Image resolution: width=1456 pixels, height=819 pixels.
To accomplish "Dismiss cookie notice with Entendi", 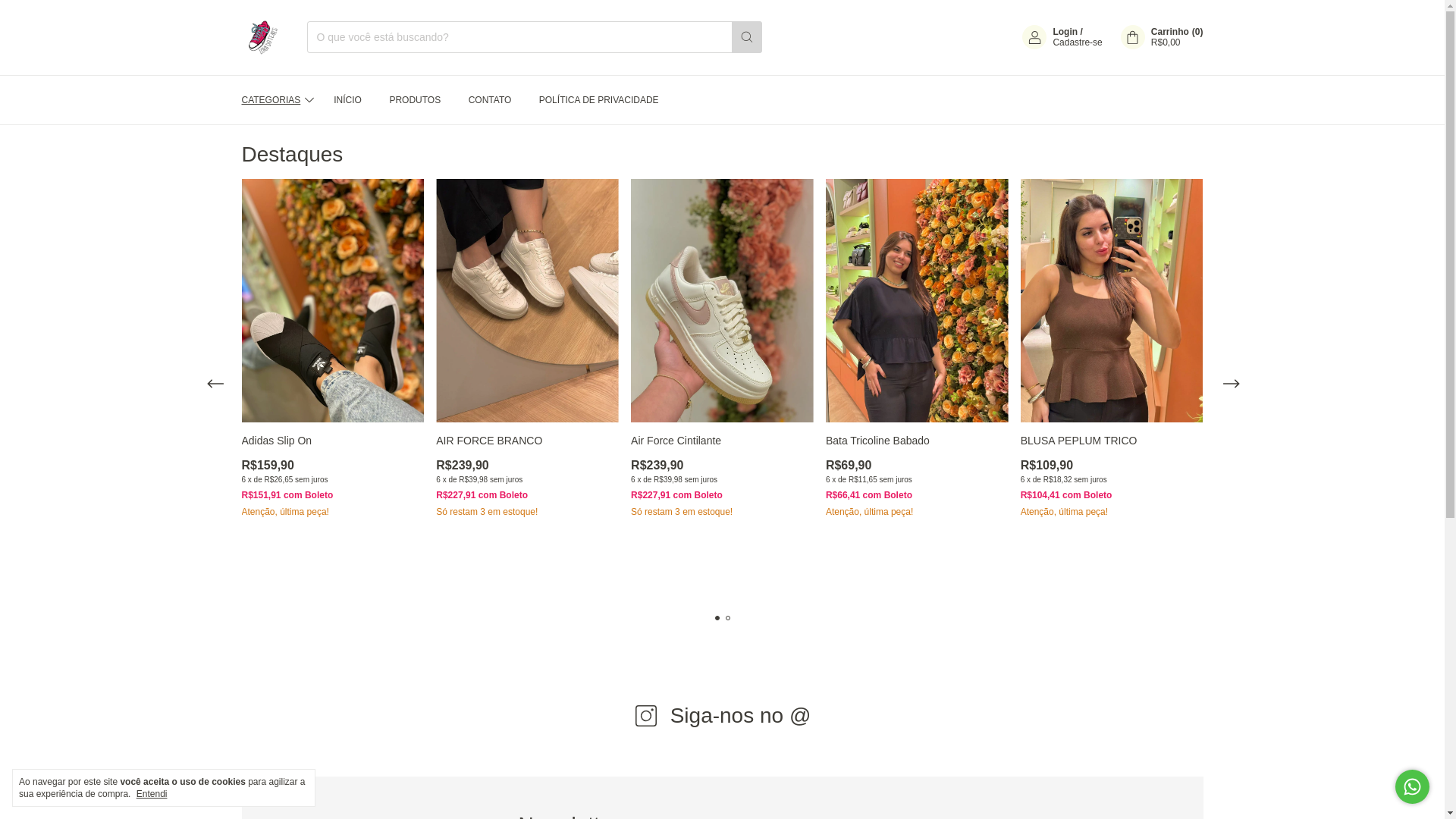I will pyautogui.click(x=152, y=794).
